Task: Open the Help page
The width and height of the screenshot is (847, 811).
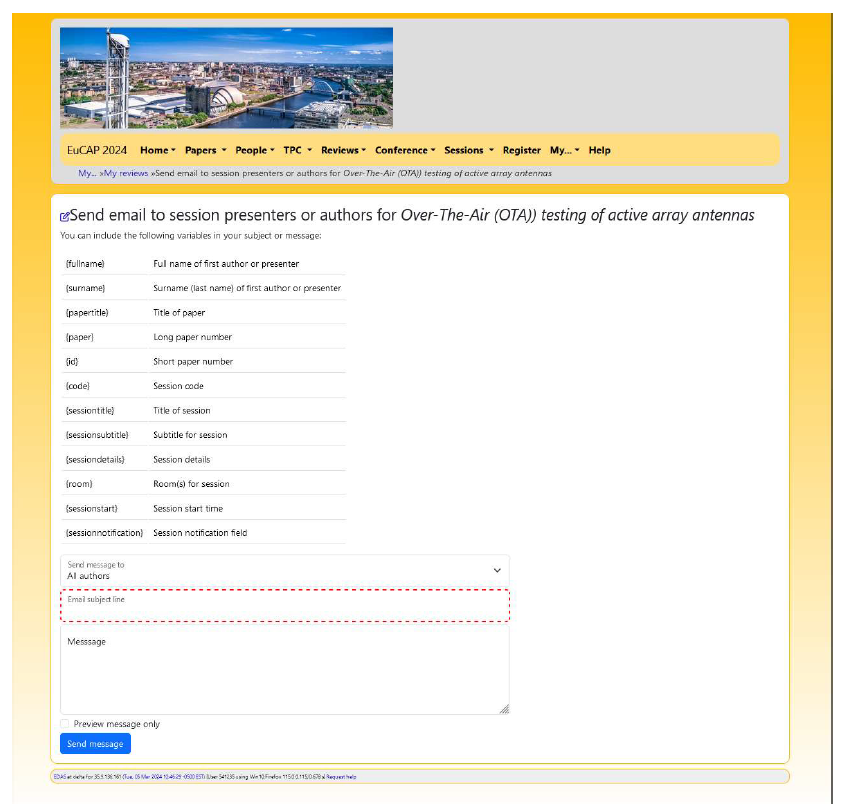Action: click(x=599, y=150)
